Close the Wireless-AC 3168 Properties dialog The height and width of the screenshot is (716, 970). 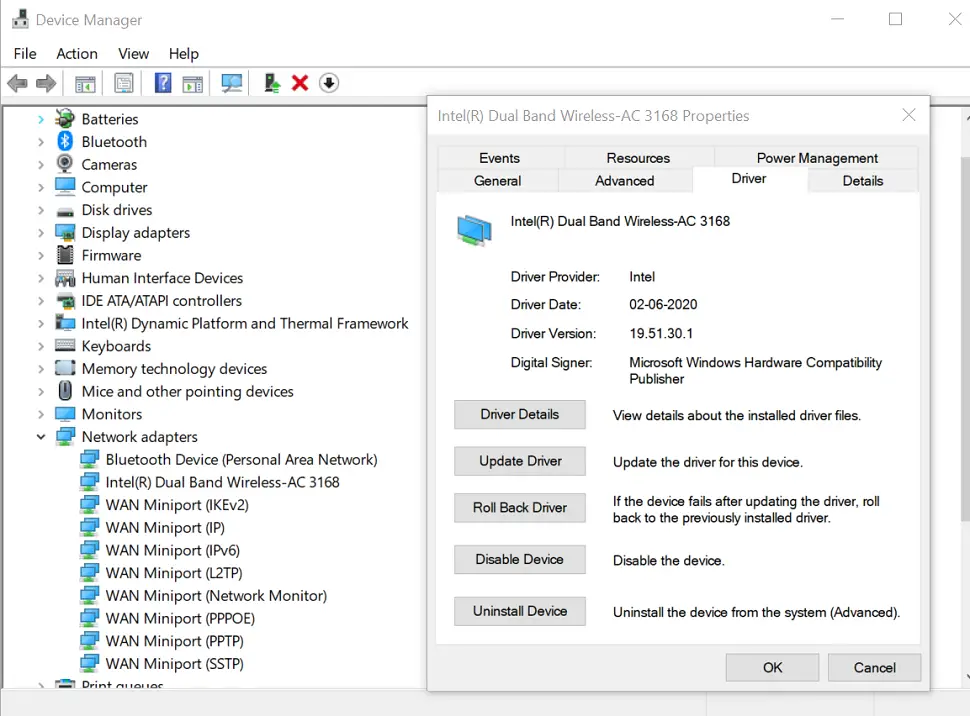pos(909,115)
